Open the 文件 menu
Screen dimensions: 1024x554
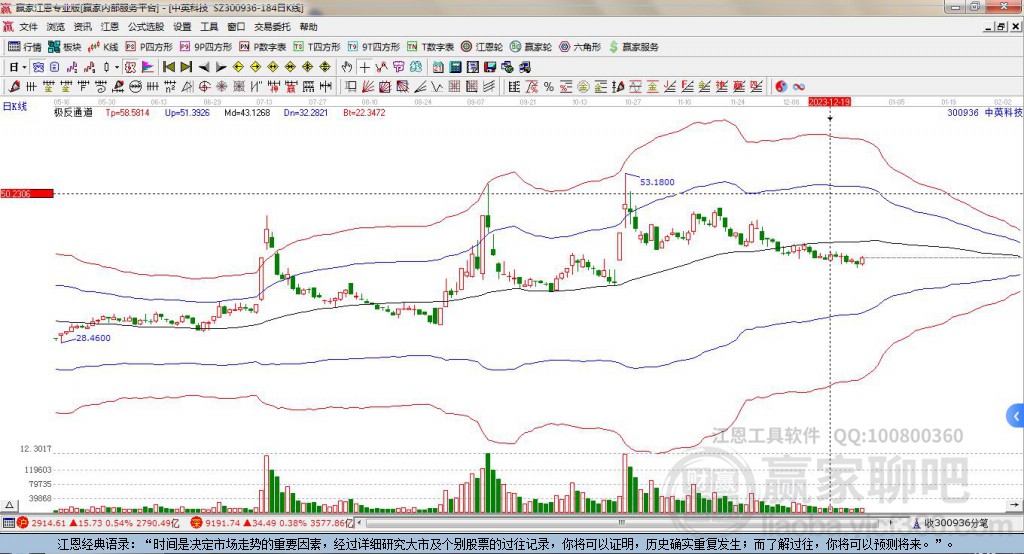coord(29,27)
